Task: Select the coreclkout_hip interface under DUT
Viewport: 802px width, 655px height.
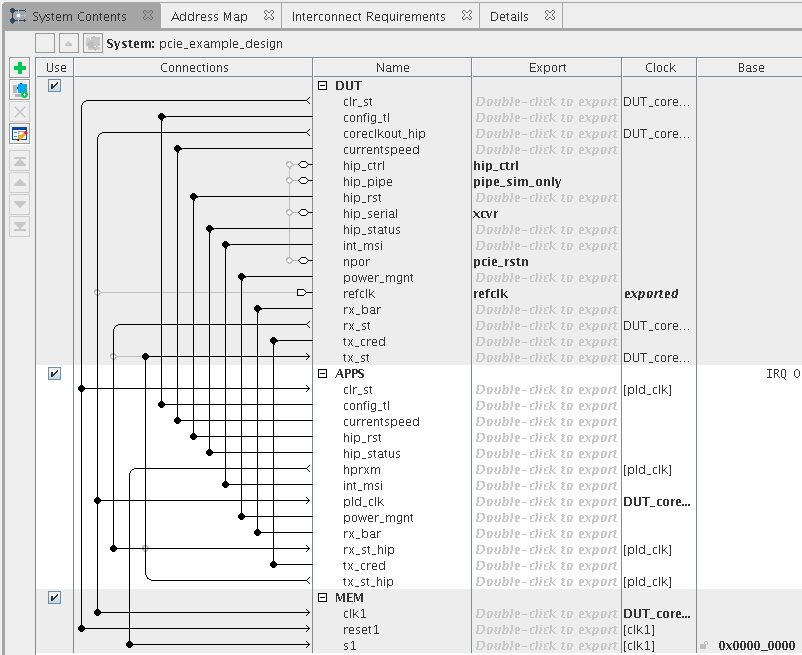Action: (384, 133)
